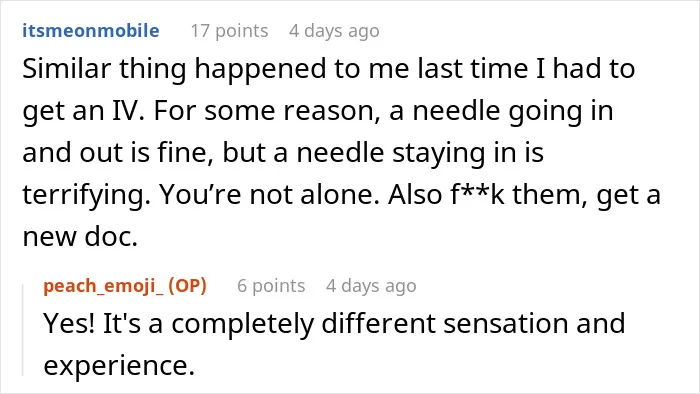The image size is (700, 394).
Task: Click the line 'get an IV. For some reason'
Action: 318,111
